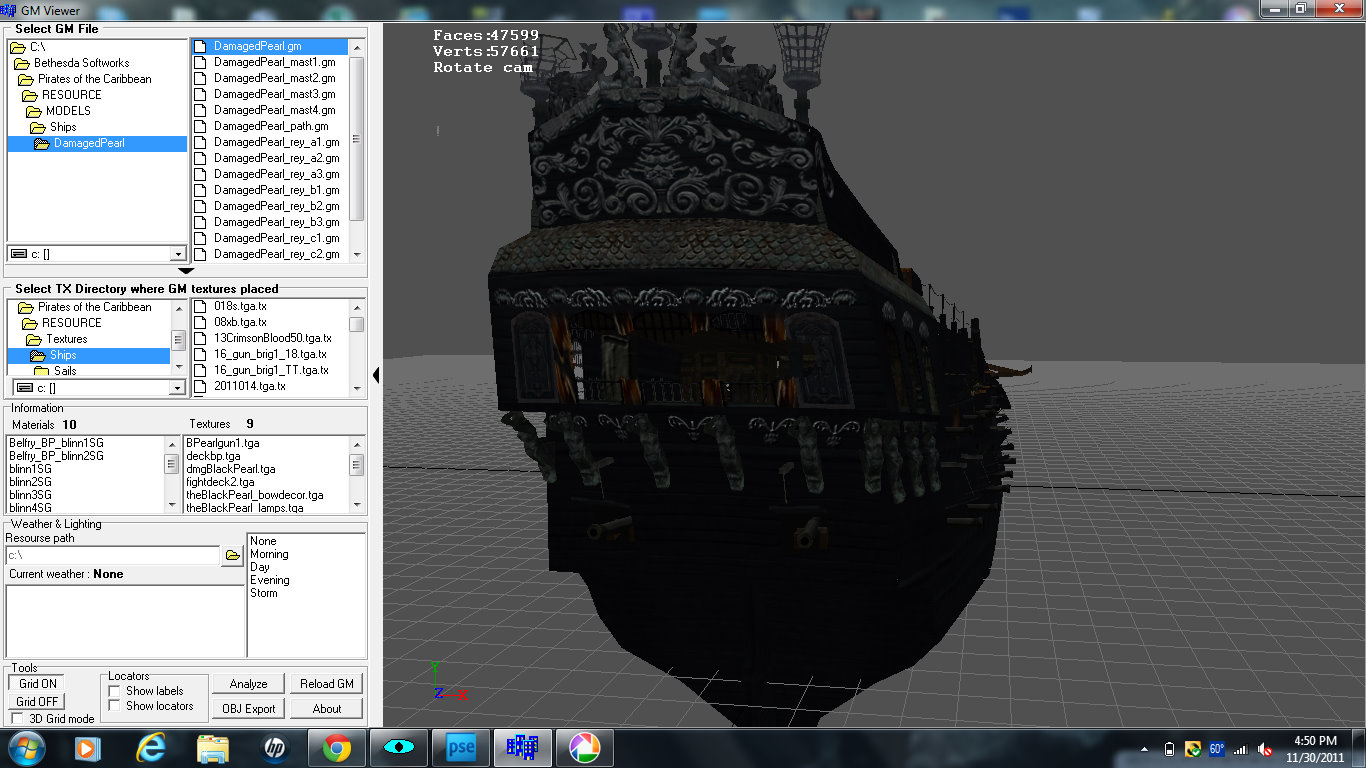Select the Belfry_BP_blinn1SG material
Viewport: 1366px width, 768px height.
point(56,443)
